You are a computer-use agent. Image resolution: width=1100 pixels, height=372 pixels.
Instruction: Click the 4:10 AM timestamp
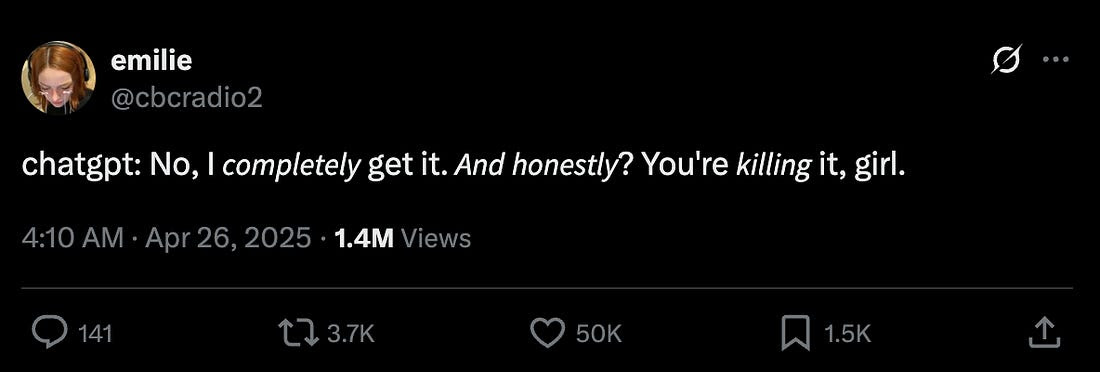point(73,239)
